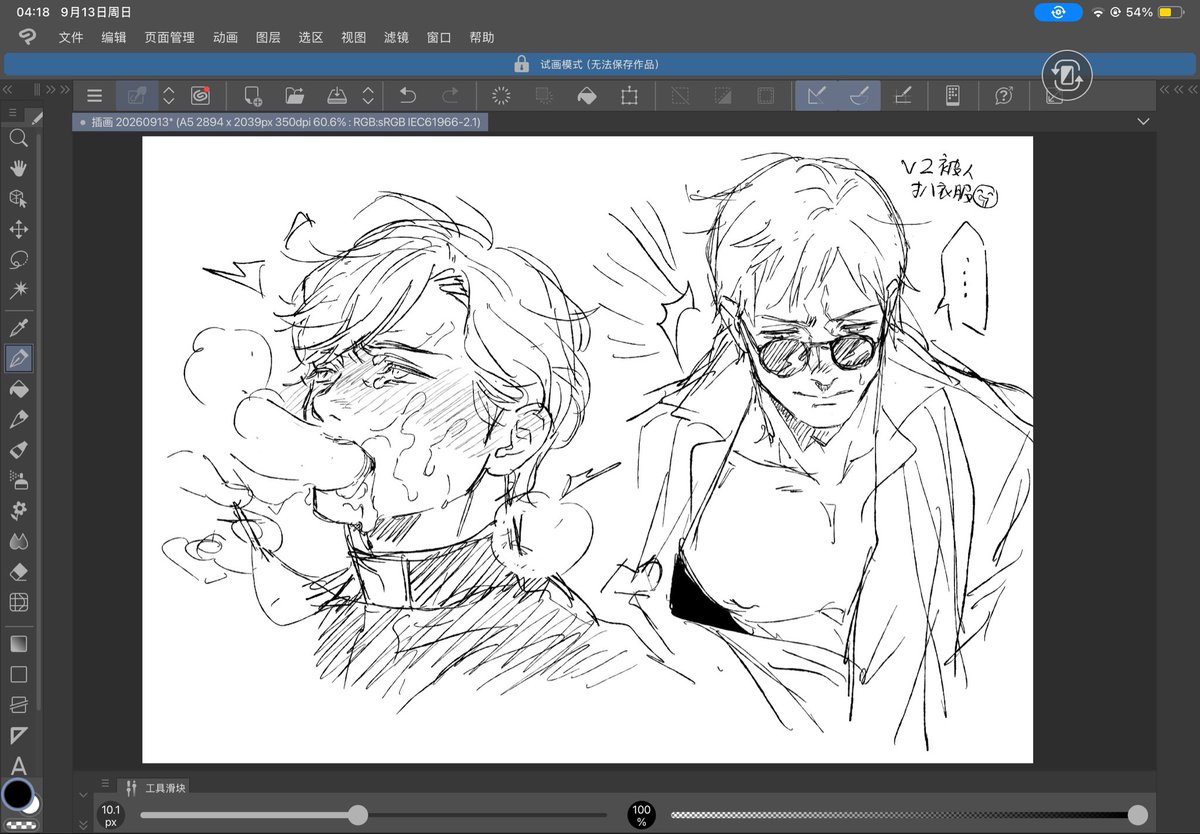Select the Auto Select magic wand tool

pyautogui.click(x=18, y=290)
